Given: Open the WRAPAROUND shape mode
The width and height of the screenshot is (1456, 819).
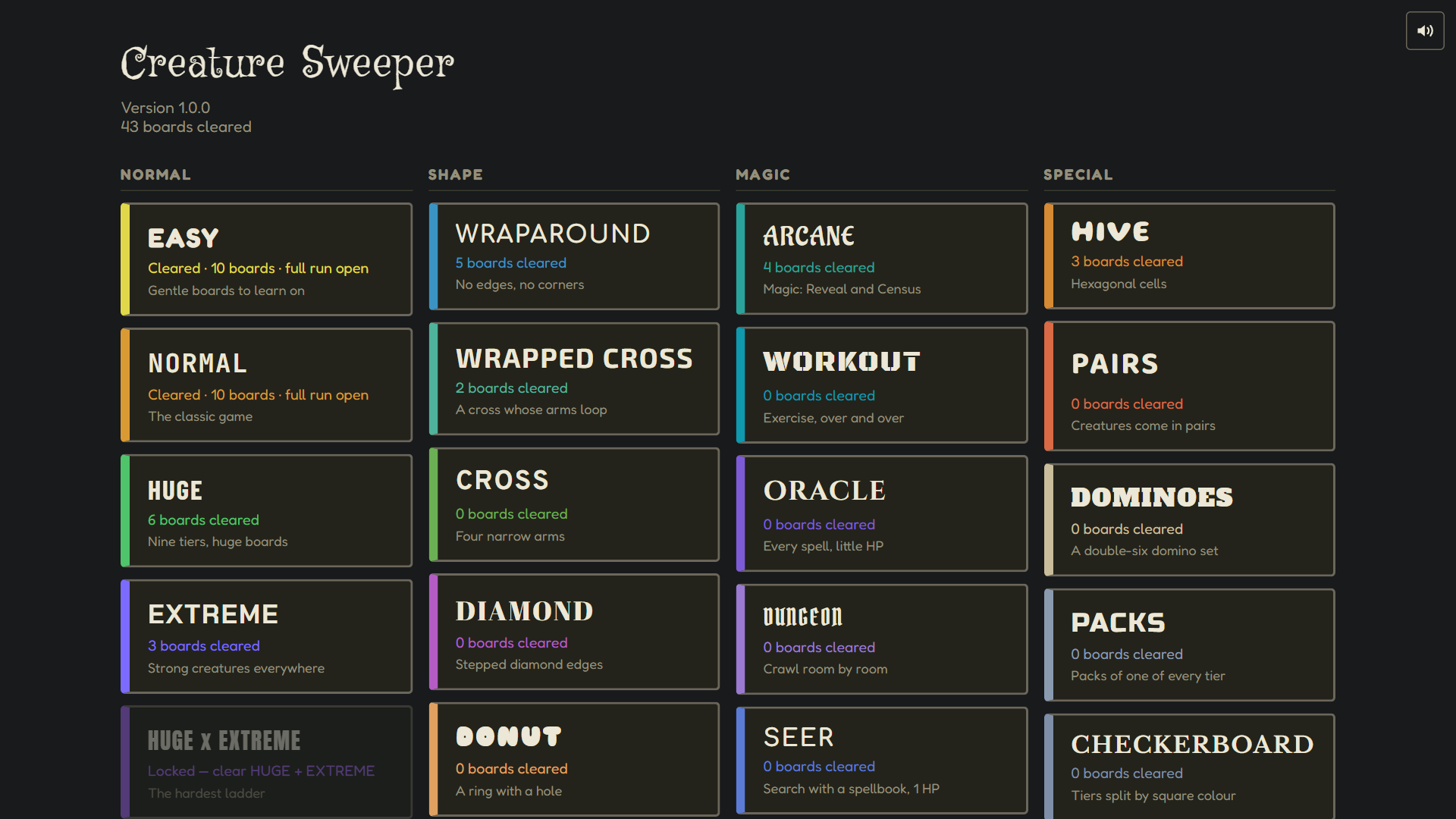Looking at the screenshot, I should (574, 256).
